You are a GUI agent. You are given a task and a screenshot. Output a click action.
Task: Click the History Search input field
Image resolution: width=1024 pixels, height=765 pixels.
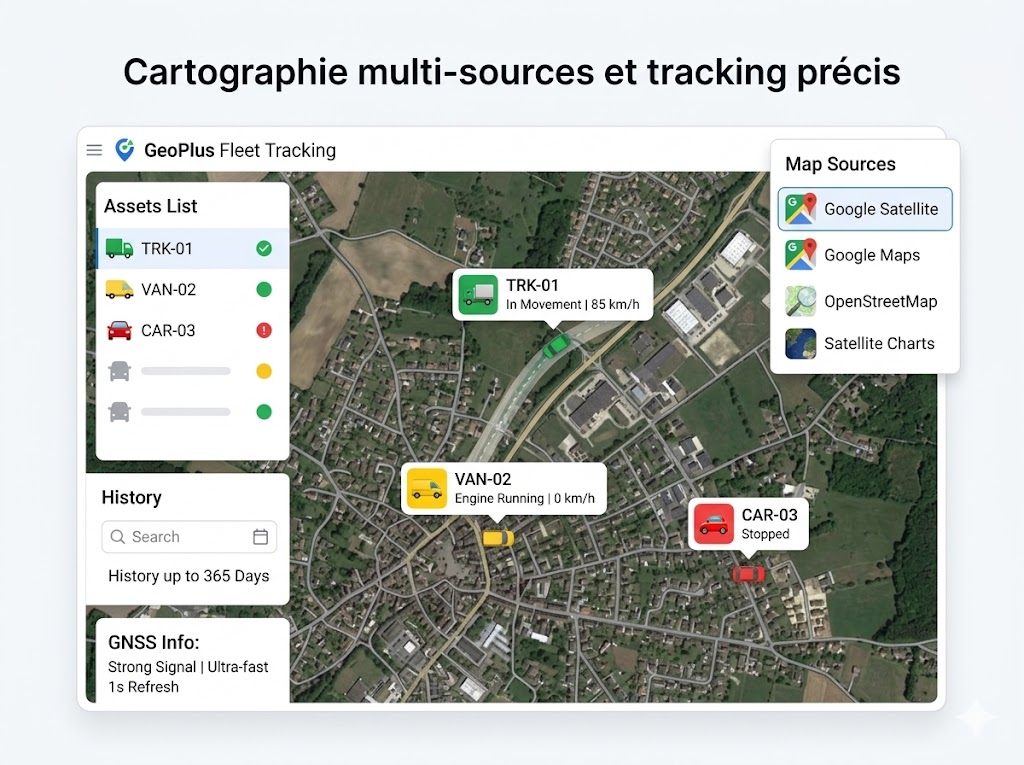[x=189, y=536]
